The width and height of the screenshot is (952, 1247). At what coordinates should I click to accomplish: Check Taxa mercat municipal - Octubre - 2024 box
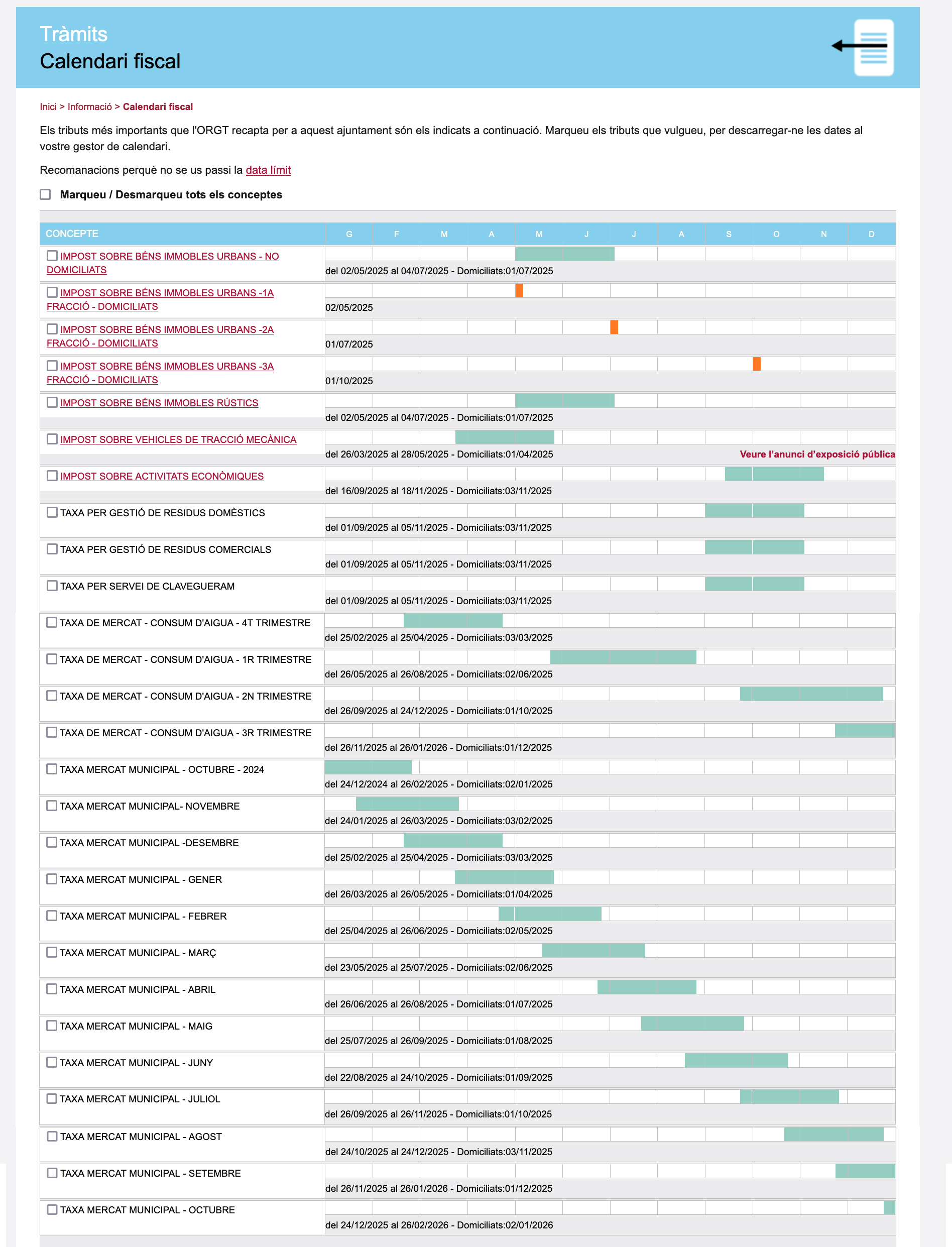[52, 769]
